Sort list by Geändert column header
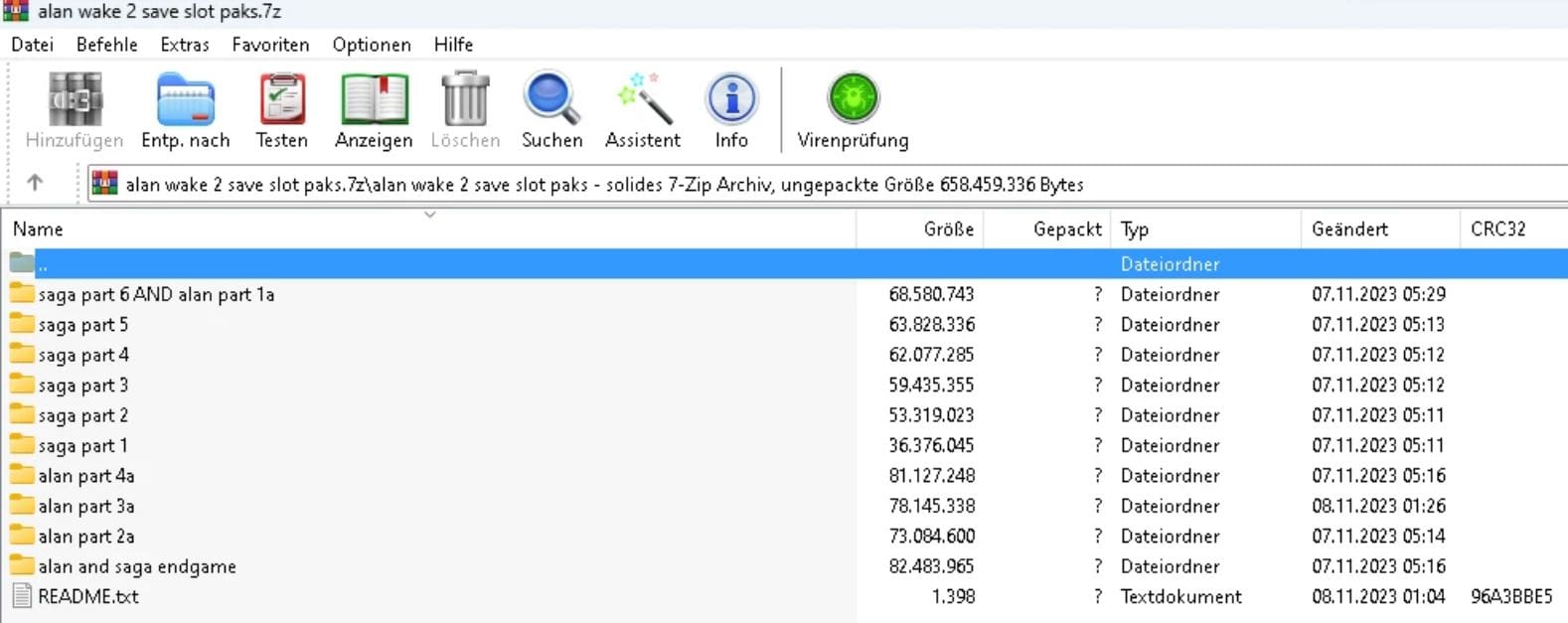Viewport: 1568px width, 623px height. point(1380,230)
